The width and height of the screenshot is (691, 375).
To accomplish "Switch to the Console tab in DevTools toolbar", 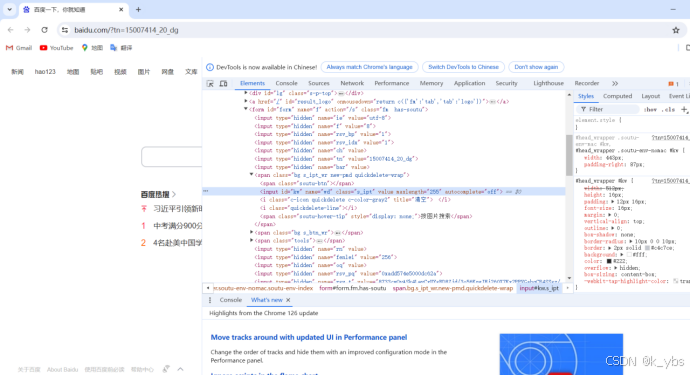I will click(286, 83).
